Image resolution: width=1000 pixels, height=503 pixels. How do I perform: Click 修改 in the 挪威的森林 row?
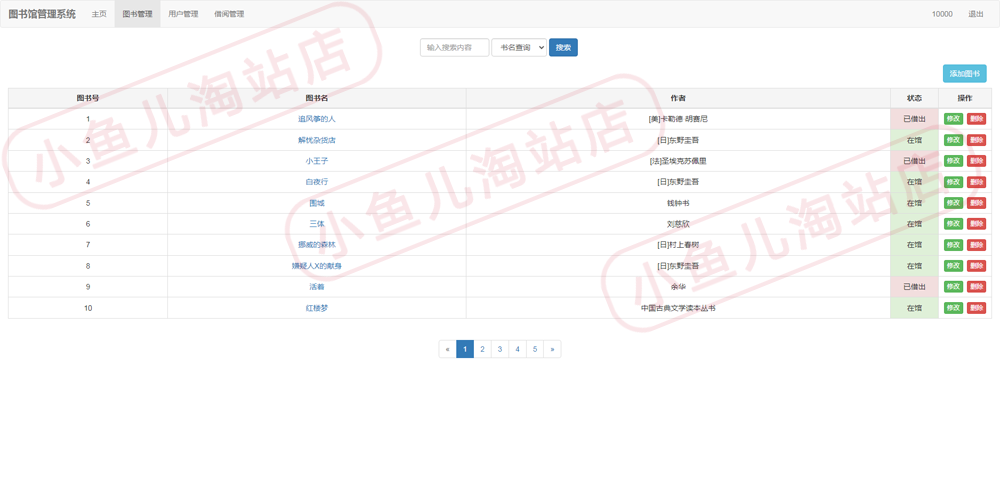953,245
